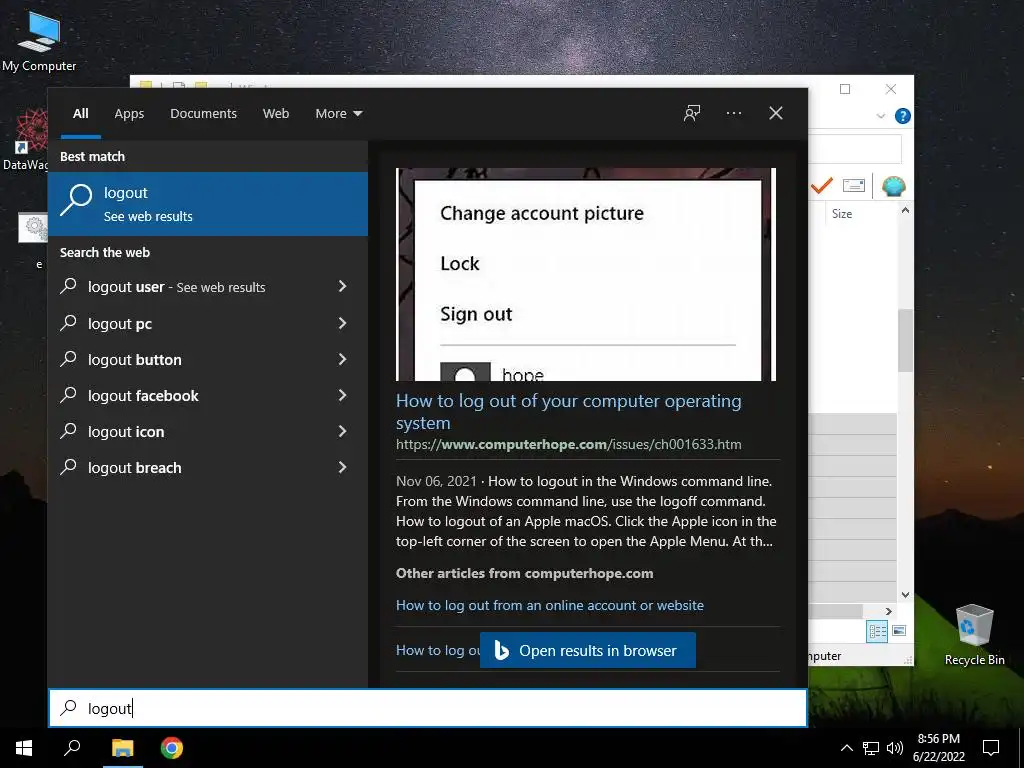Image resolution: width=1024 pixels, height=768 pixels.
Task: Expand the 'logout user' suggestion arrow
Action: click(342, 286)
